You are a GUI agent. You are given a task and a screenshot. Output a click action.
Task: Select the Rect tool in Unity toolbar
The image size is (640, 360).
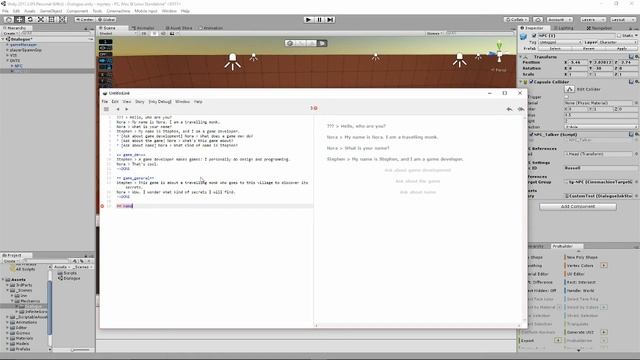[x=51, y=20]
